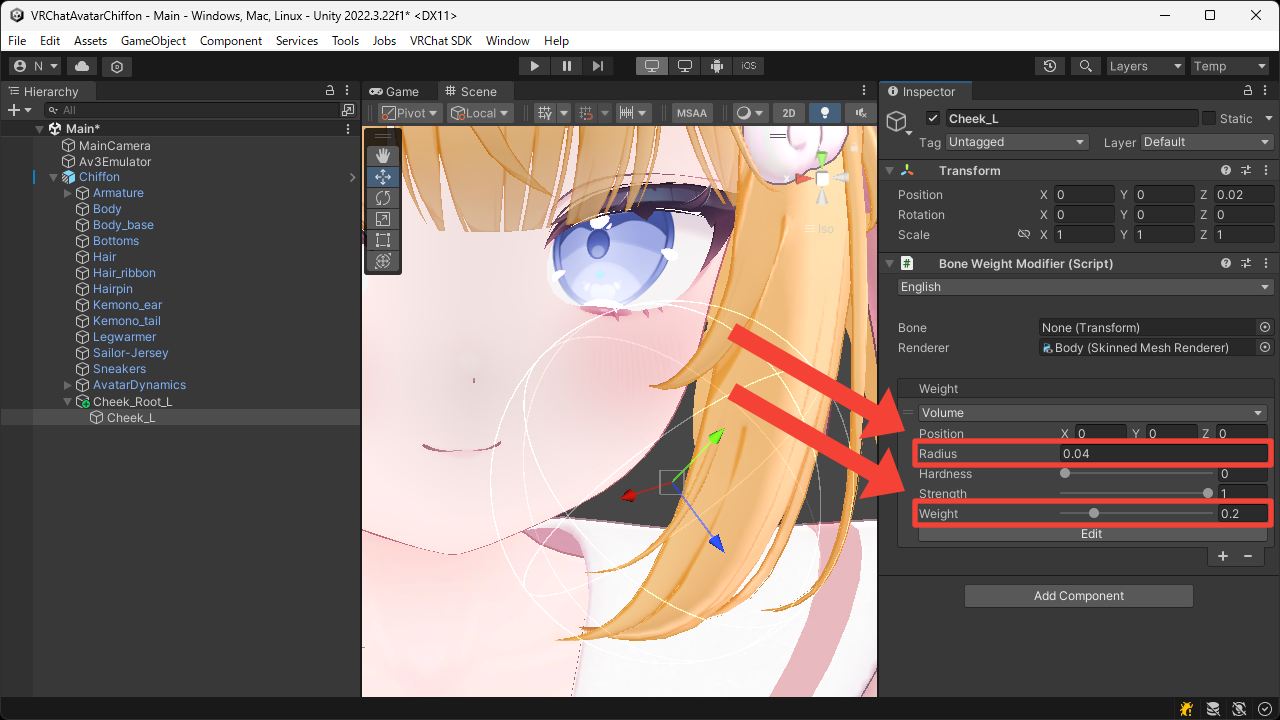This screenshot has width=1280, height=720.
Task: Select the Move tool in the toolbar
Action: (x=383, y=177)
